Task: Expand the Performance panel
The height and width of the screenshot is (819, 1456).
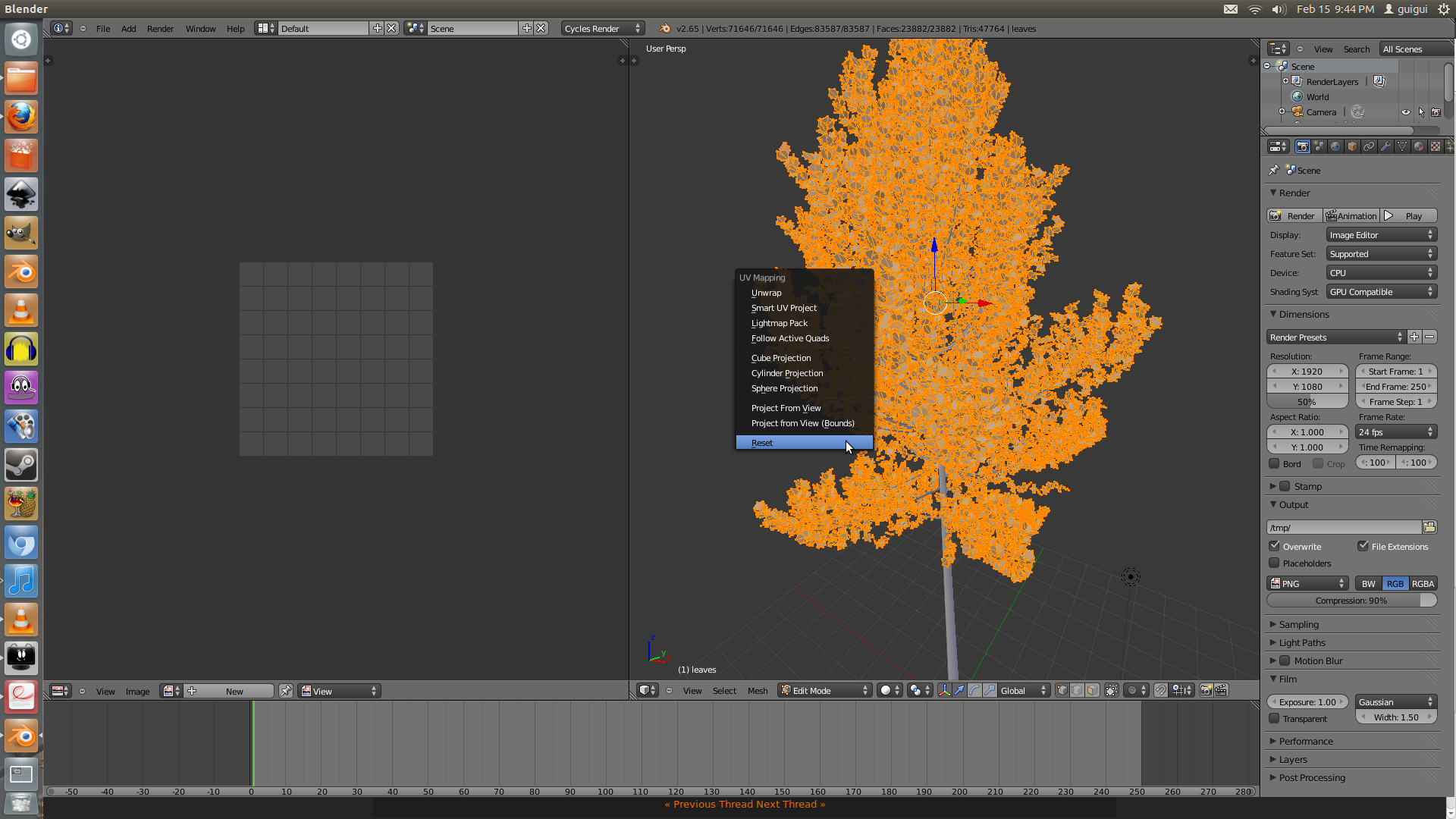Action: 1305,741
